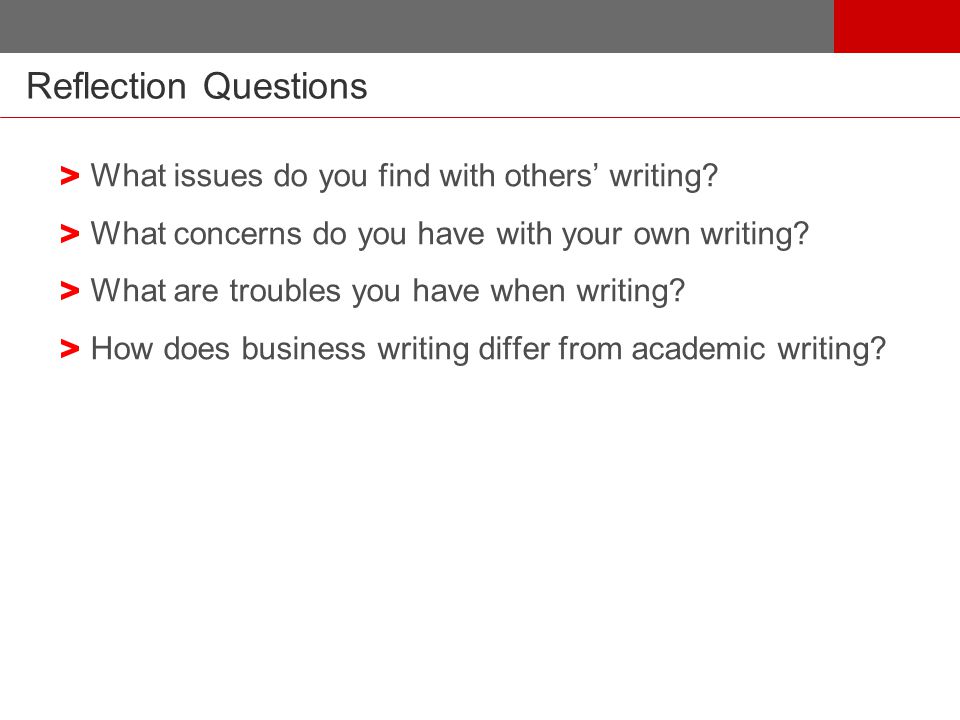The height and width of the screenshot is (720, 960).
Task: Click the word 'others'' in first bullet
Action: click(x=550, y=175)
